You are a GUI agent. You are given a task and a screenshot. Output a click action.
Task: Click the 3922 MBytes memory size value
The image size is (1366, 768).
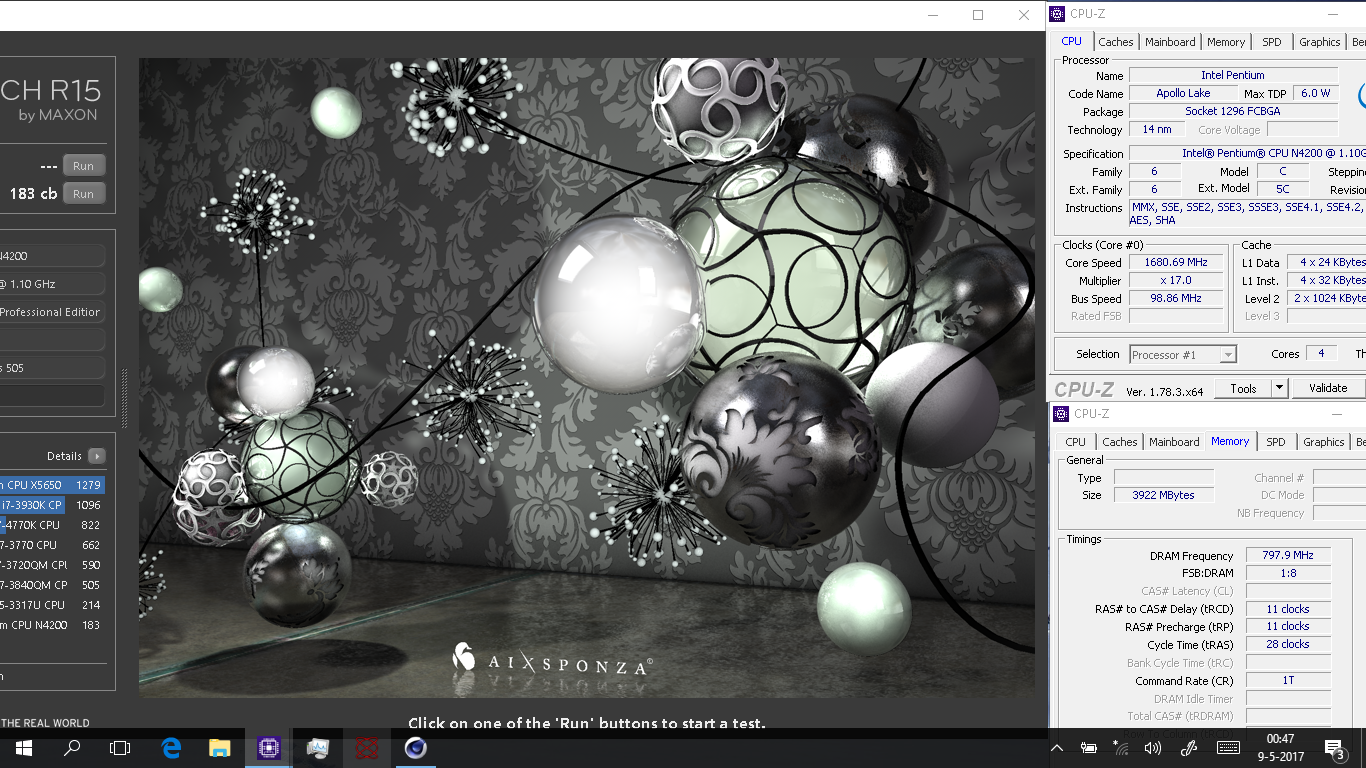coord(1163,495)
